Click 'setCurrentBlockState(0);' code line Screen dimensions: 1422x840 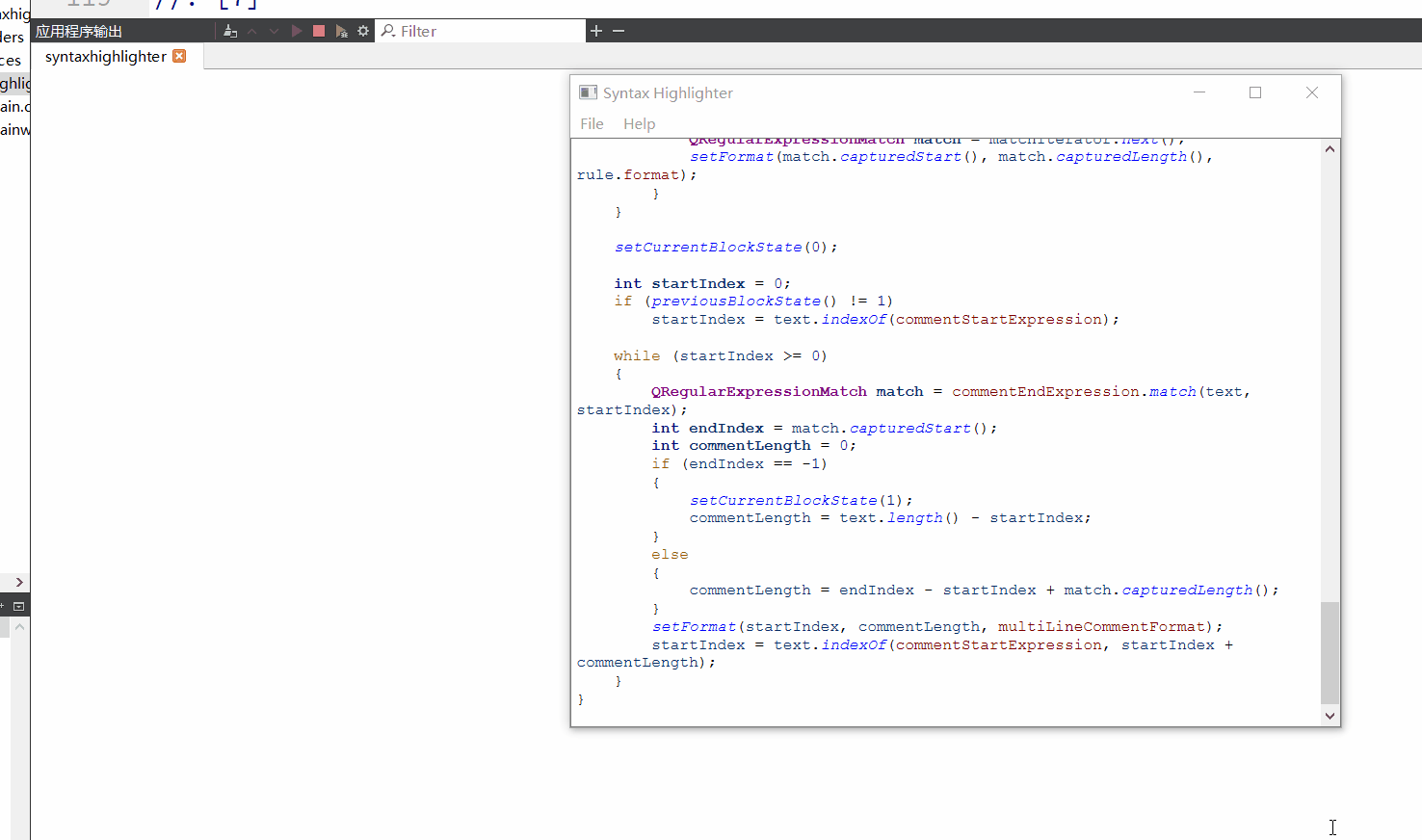coord(726,248)
